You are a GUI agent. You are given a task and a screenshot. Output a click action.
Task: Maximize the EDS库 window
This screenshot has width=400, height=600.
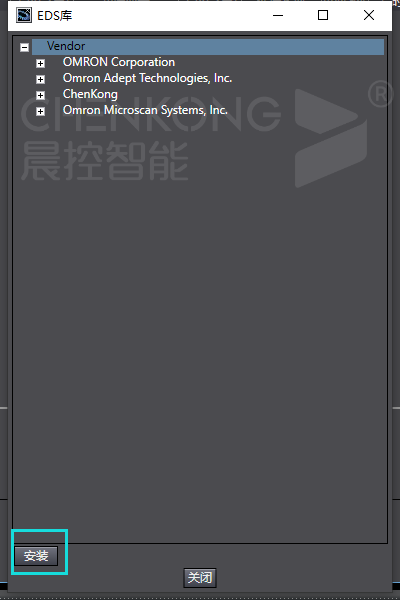(x=323, y=15)
